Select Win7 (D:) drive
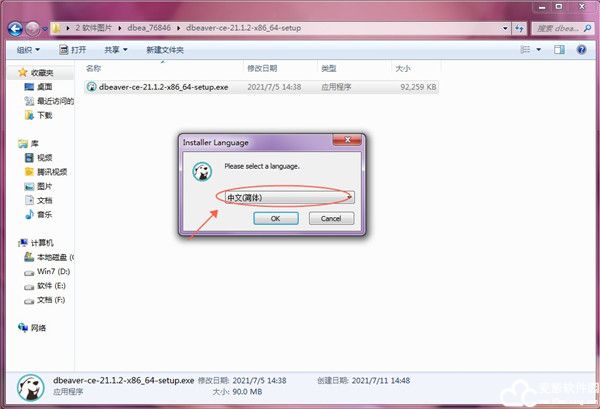Image resolution: width=600 pixels, height=409 pixels. 47,272
